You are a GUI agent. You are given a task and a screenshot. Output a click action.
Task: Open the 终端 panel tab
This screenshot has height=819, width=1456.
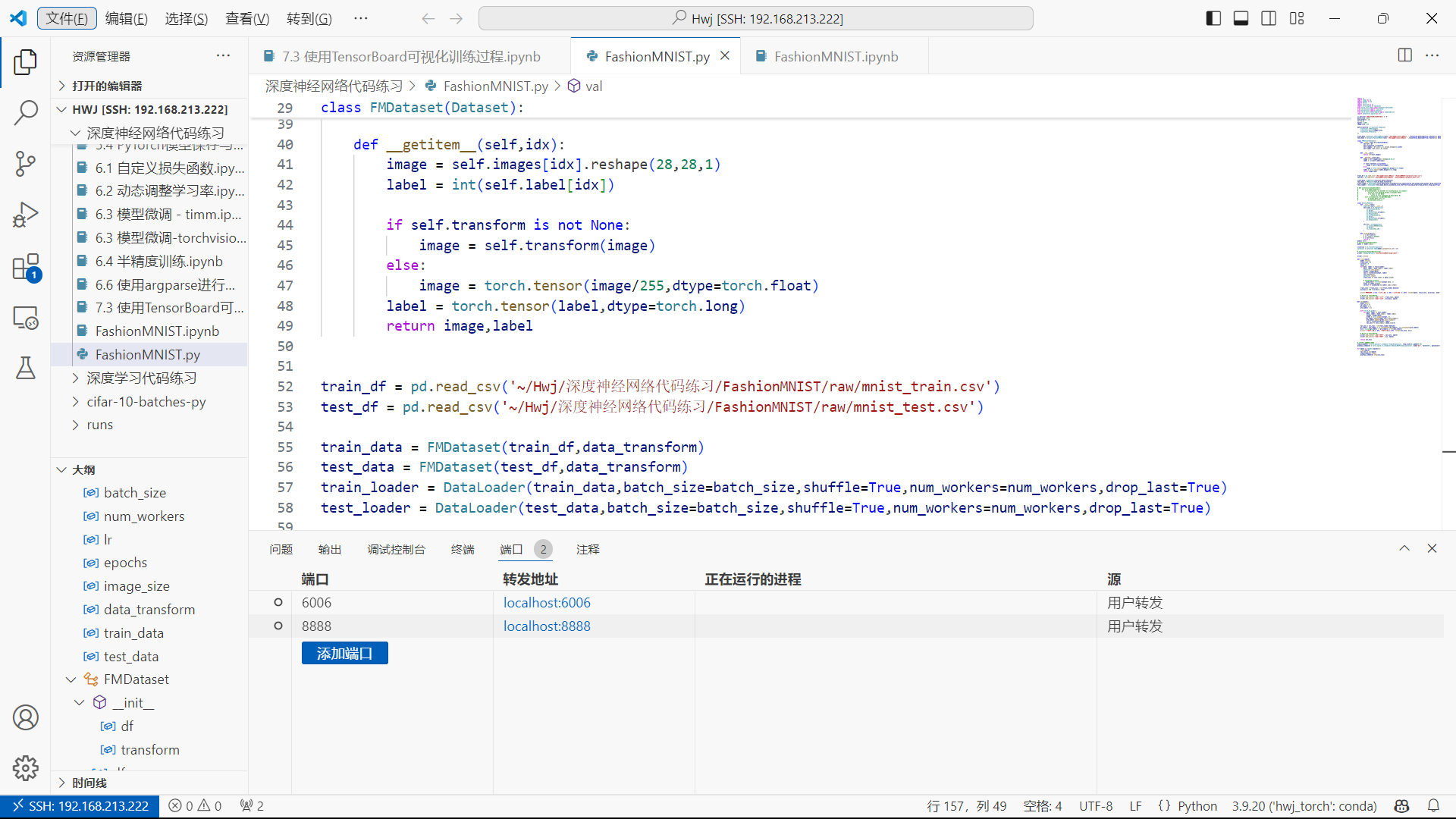[462, 549]
